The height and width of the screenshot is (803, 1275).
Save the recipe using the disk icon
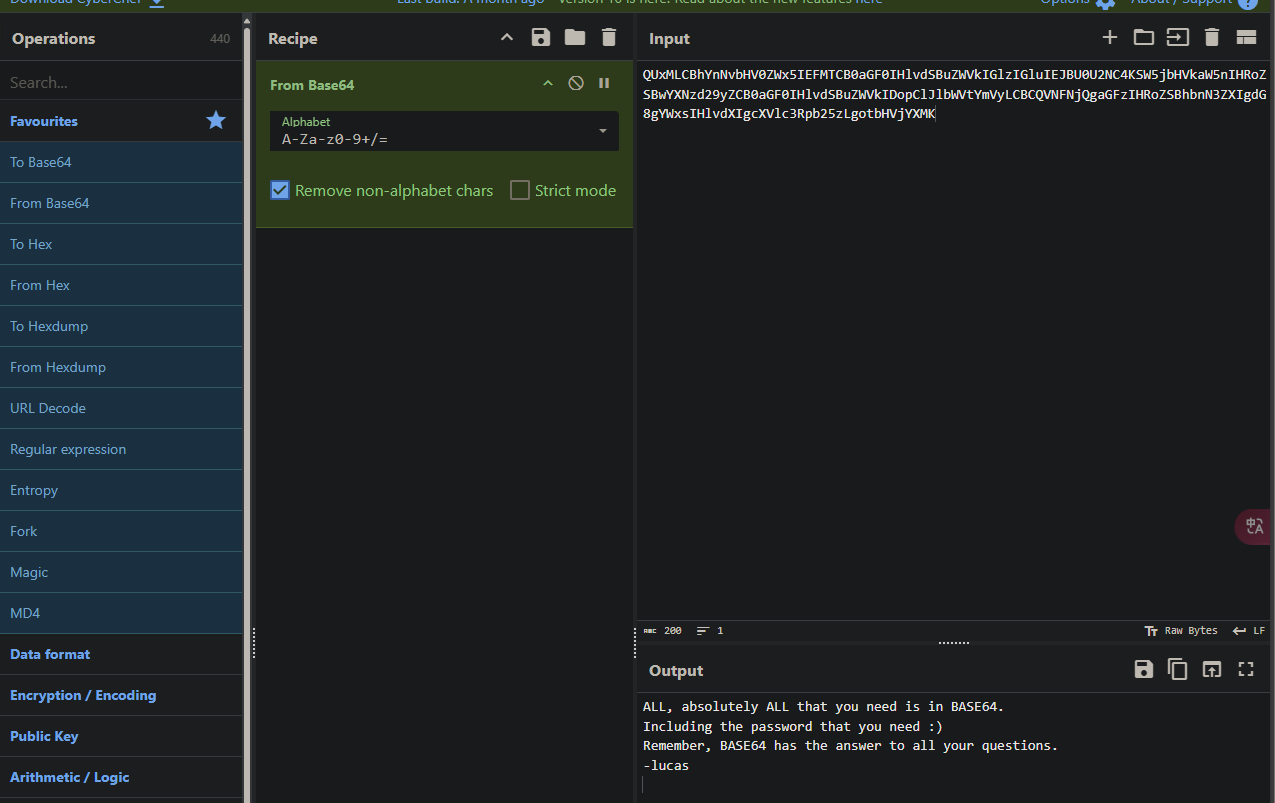tap(541, 38)
